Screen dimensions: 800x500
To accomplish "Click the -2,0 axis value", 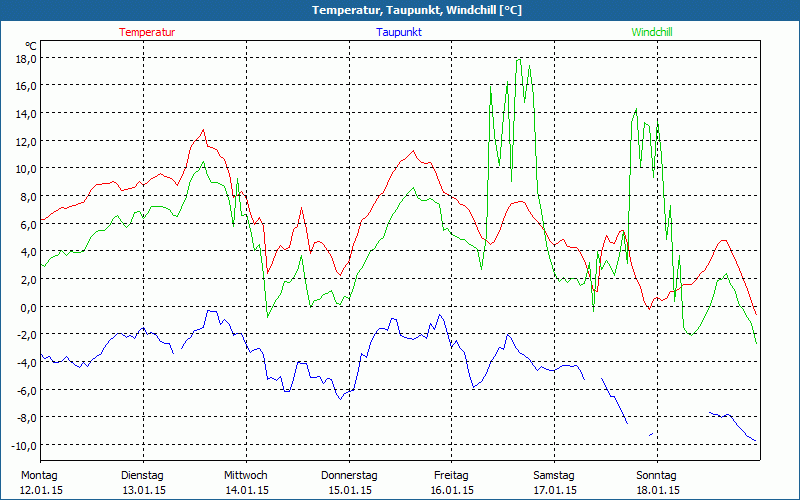I will [x=26, y=335].
